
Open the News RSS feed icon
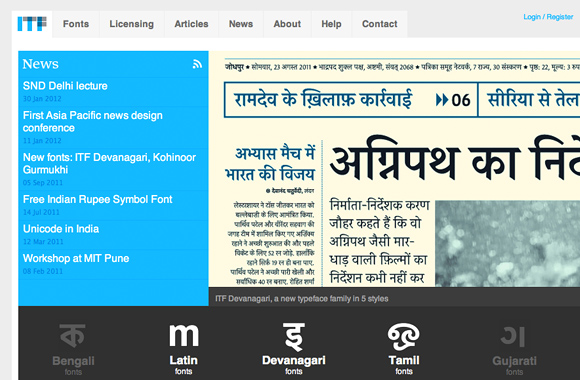click(x=197, y=64)
